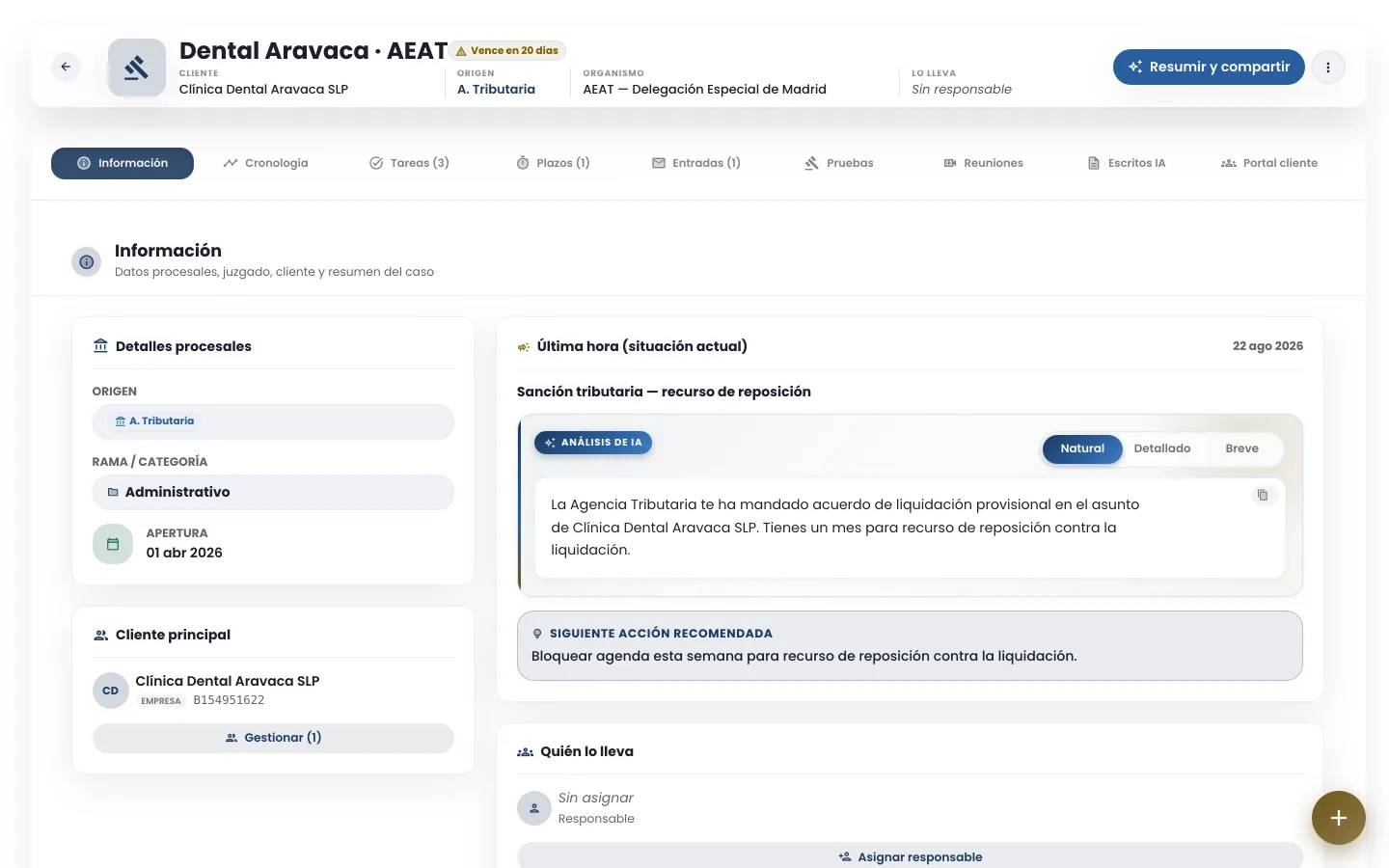
Task: Click the unassigned person avatar icon
Action: tap(534, 808)
